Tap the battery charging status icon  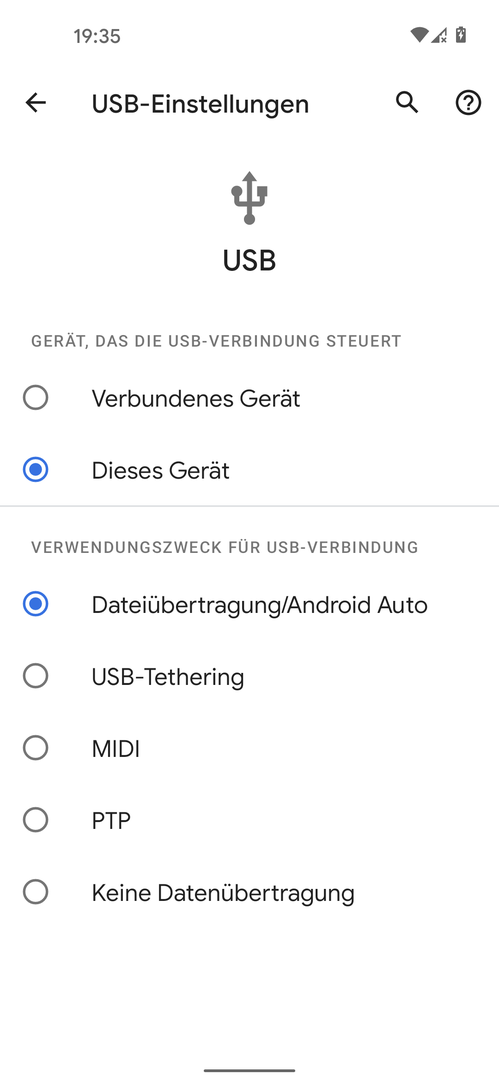pos(460,35)
